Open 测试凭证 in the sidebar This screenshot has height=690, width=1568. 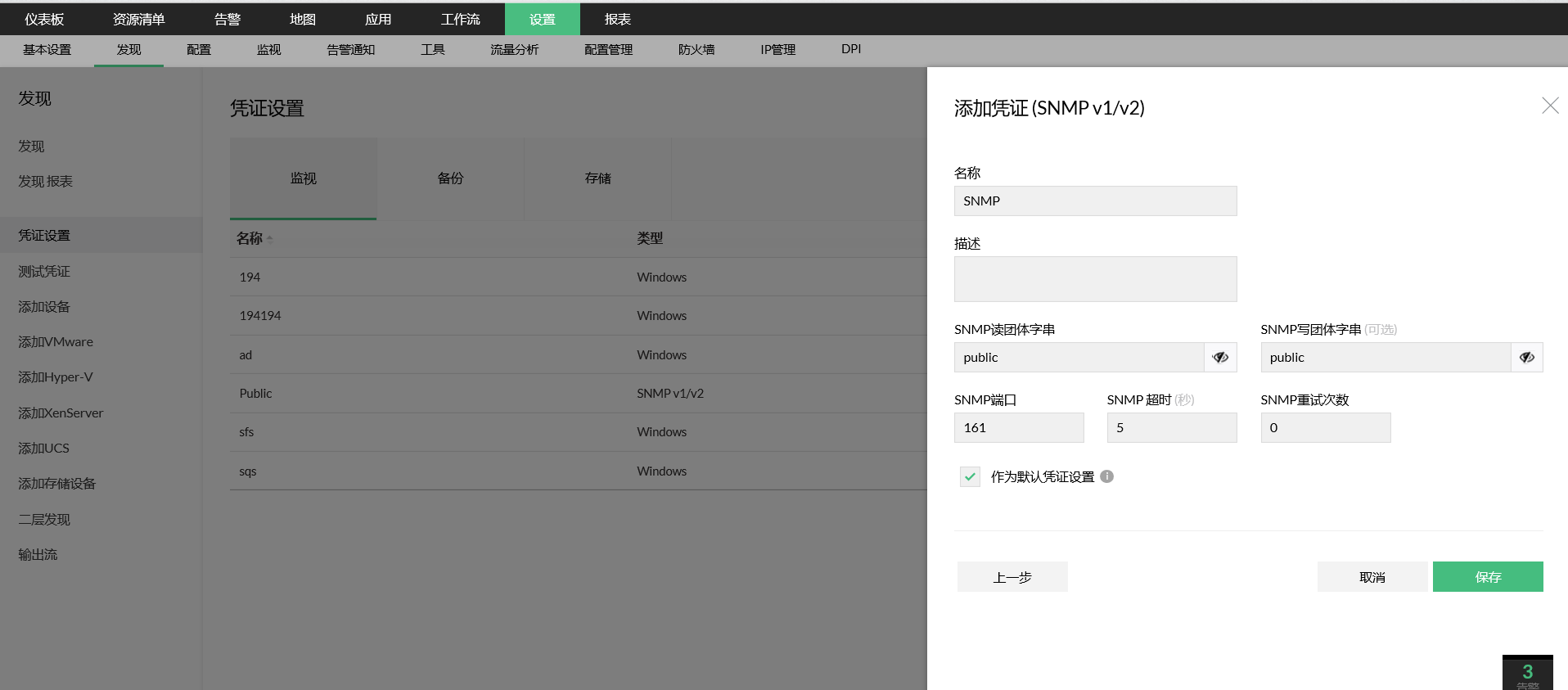point(44,272)
